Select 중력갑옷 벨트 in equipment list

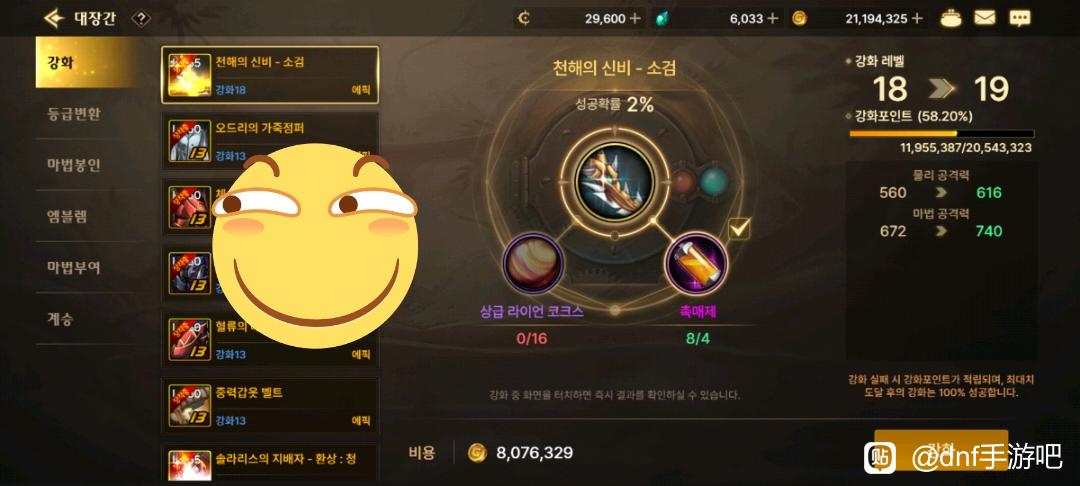270,405
